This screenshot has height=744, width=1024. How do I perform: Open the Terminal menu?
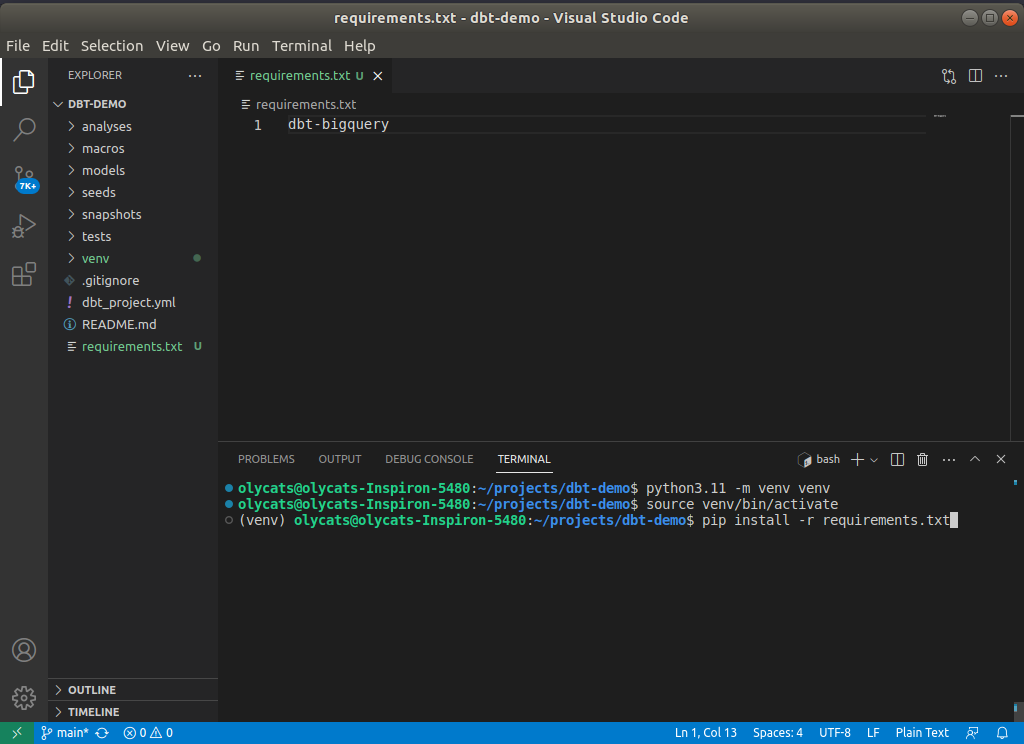click(x=302, y=46)
